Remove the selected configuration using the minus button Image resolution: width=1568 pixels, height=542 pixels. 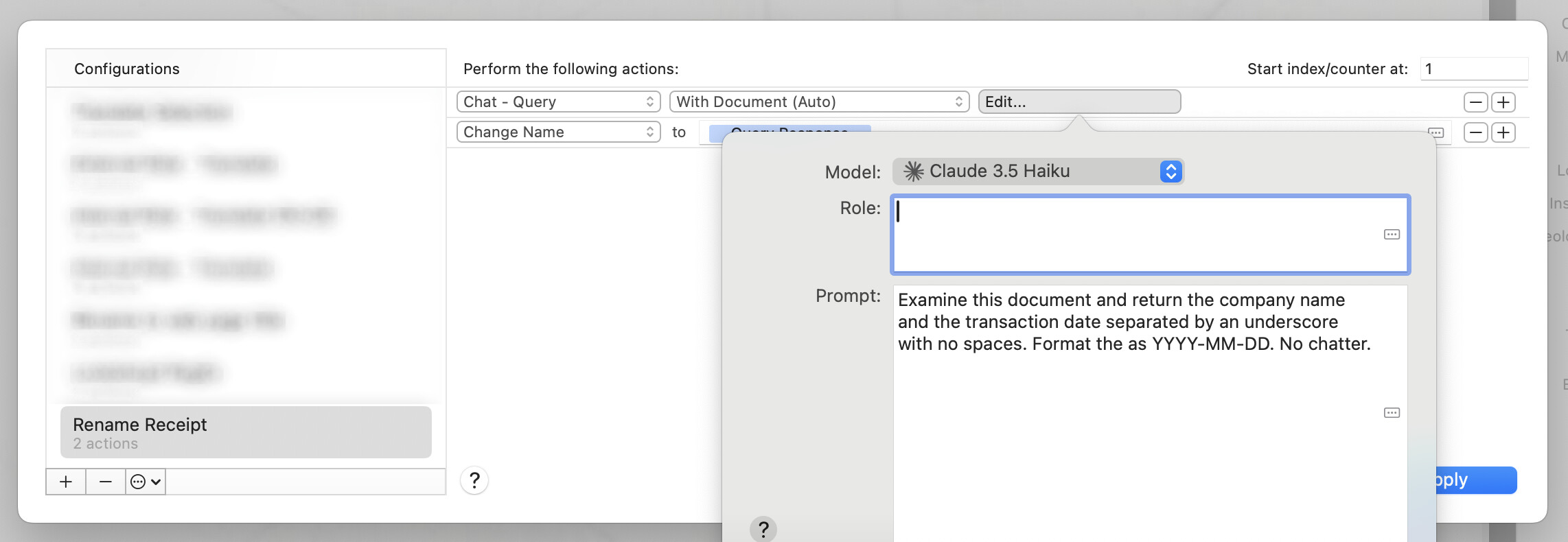[105, 482]
